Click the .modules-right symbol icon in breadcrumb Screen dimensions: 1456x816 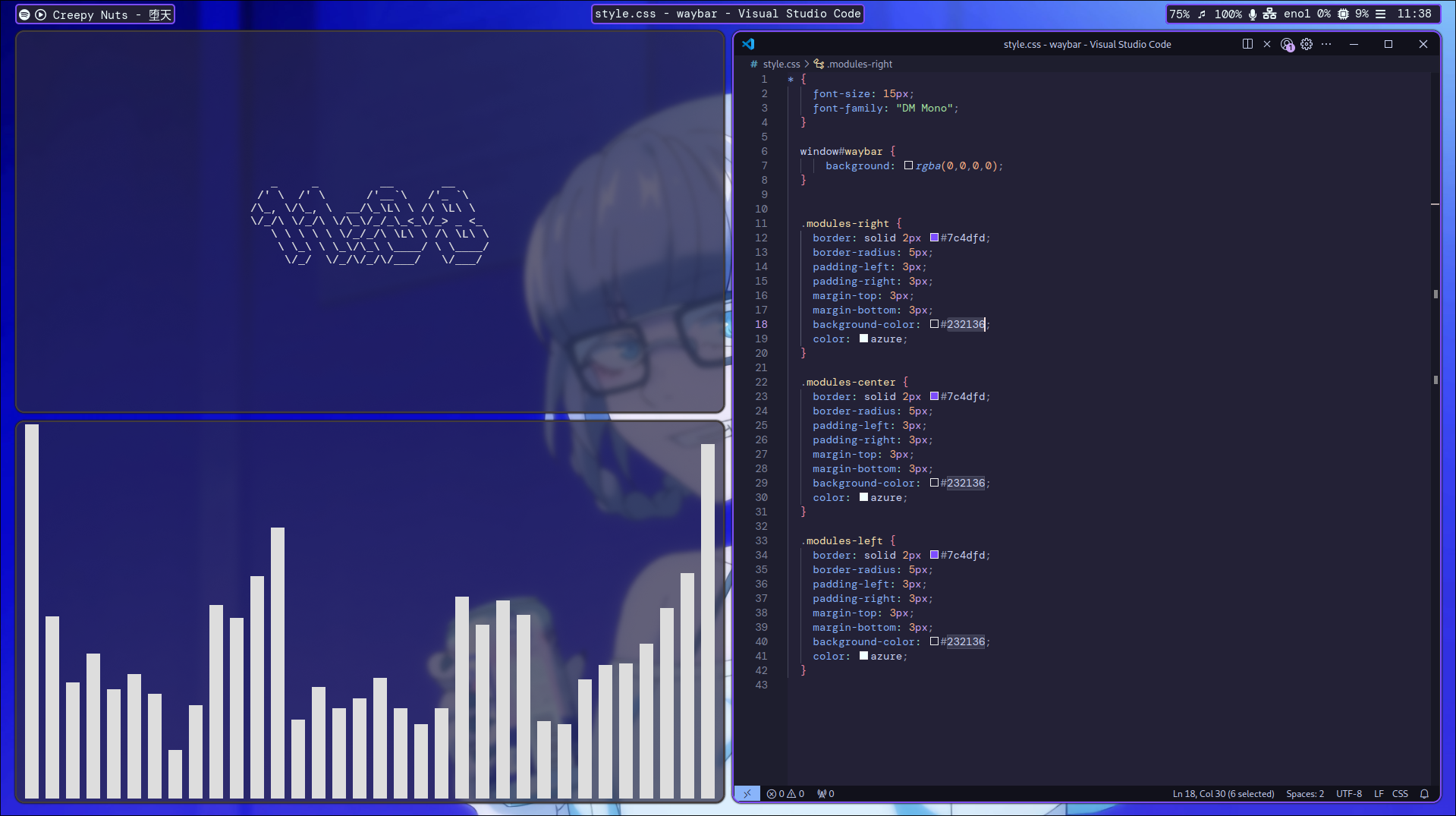pyautogui.click(x=819, y=64)
